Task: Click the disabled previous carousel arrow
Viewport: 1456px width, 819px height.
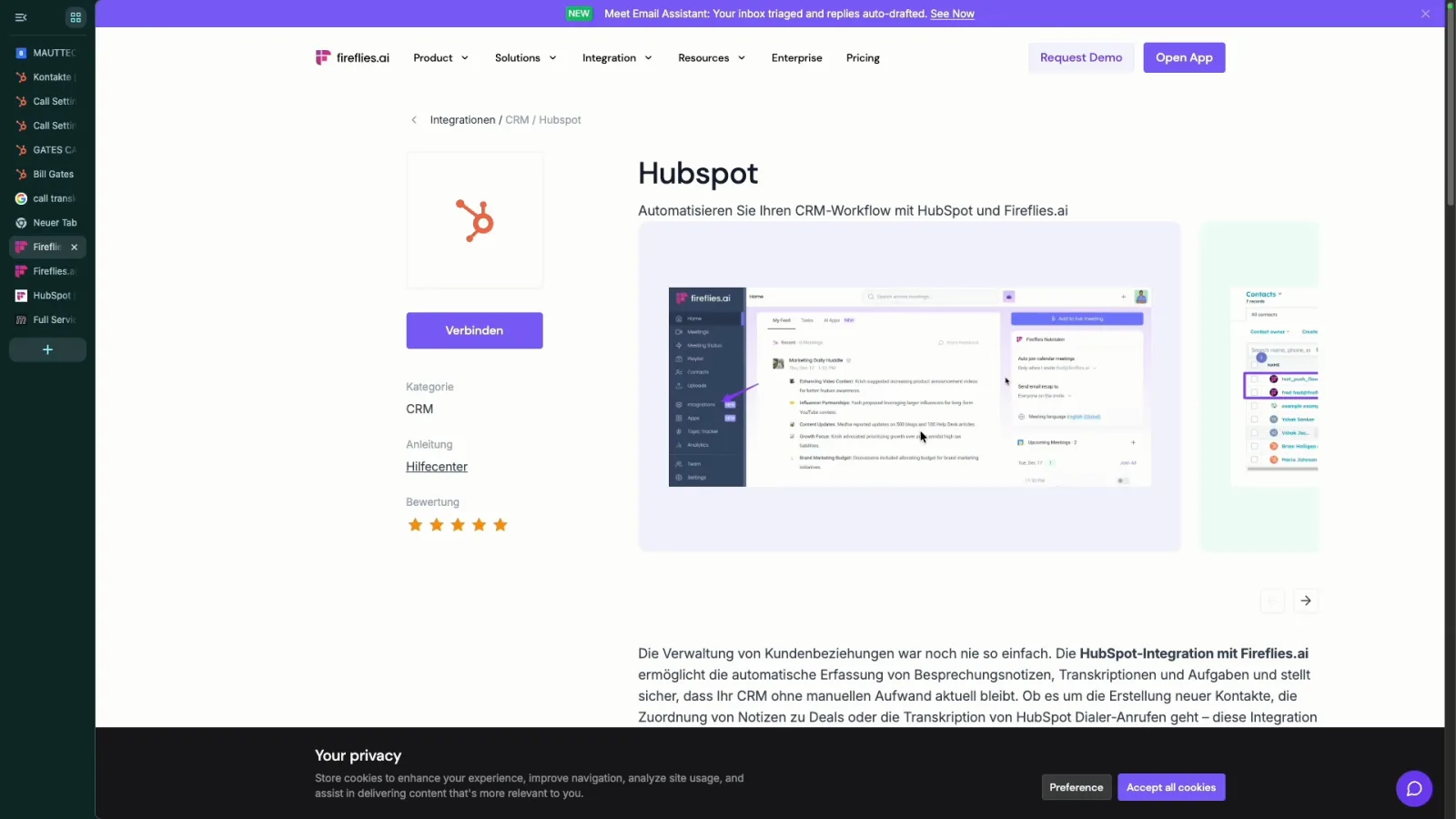Action: [1272, 601]
